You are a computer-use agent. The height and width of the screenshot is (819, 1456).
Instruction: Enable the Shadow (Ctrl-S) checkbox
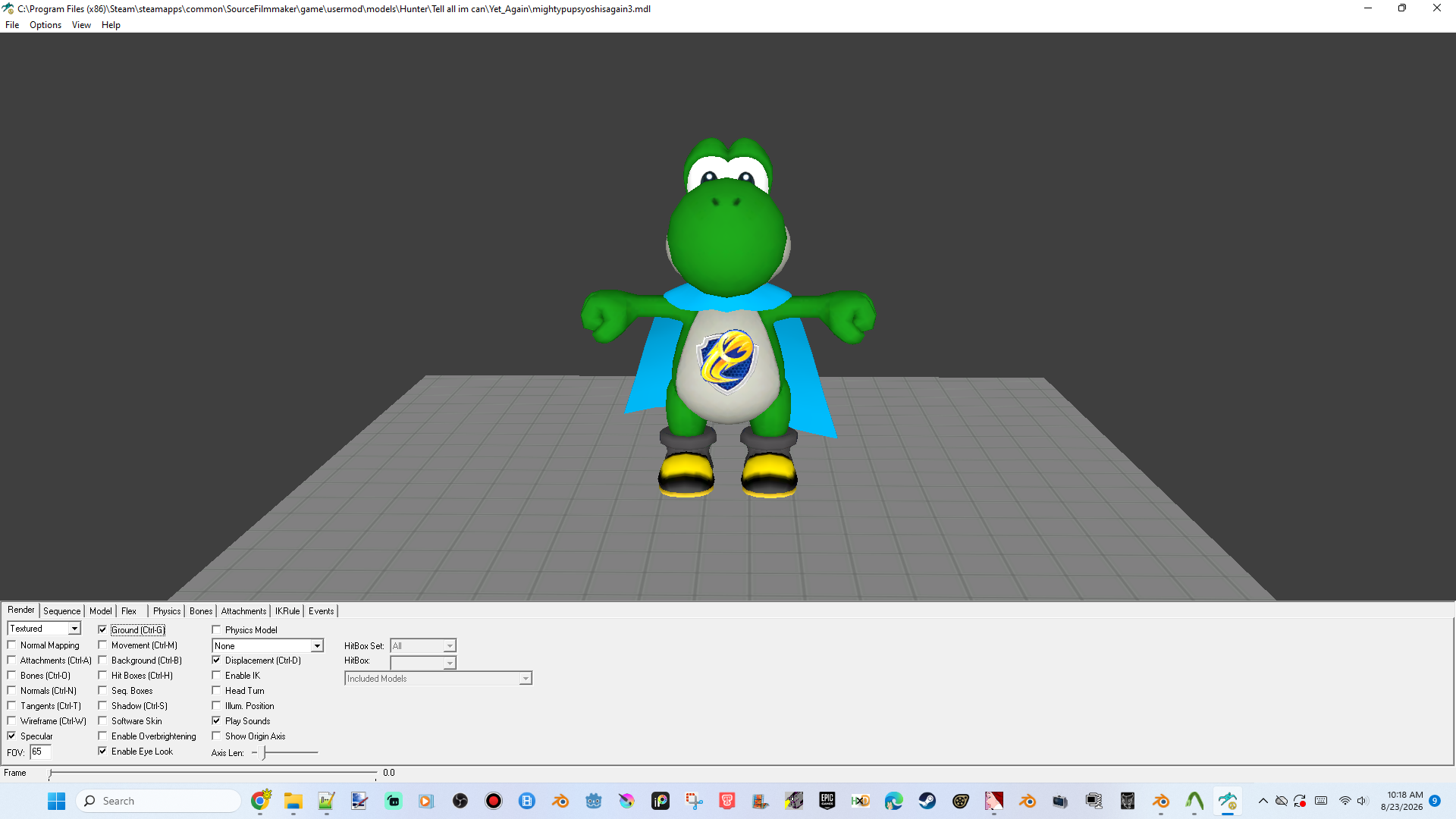[x=102, y=706]
